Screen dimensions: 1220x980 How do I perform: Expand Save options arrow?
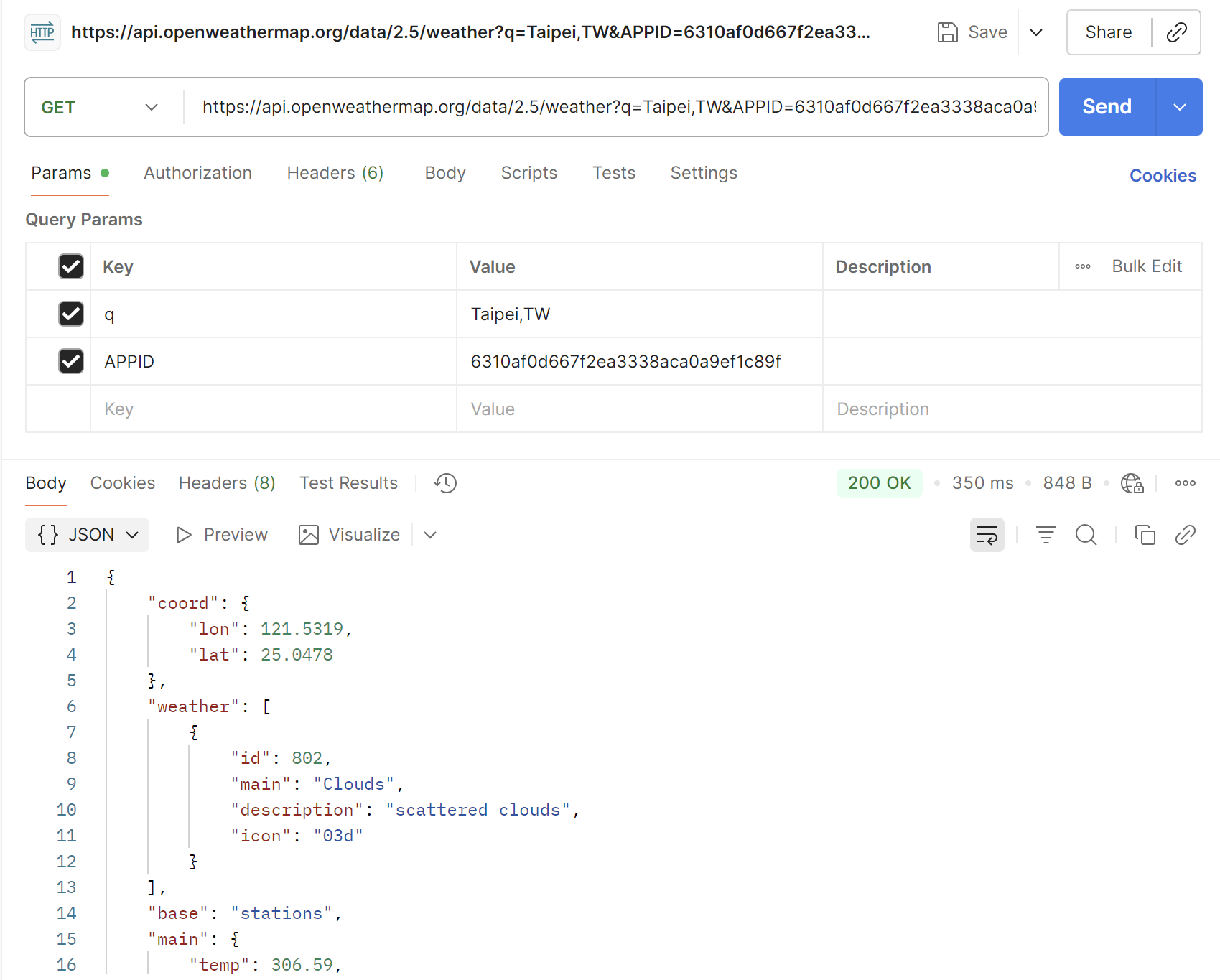click(x=1036, y=32)
